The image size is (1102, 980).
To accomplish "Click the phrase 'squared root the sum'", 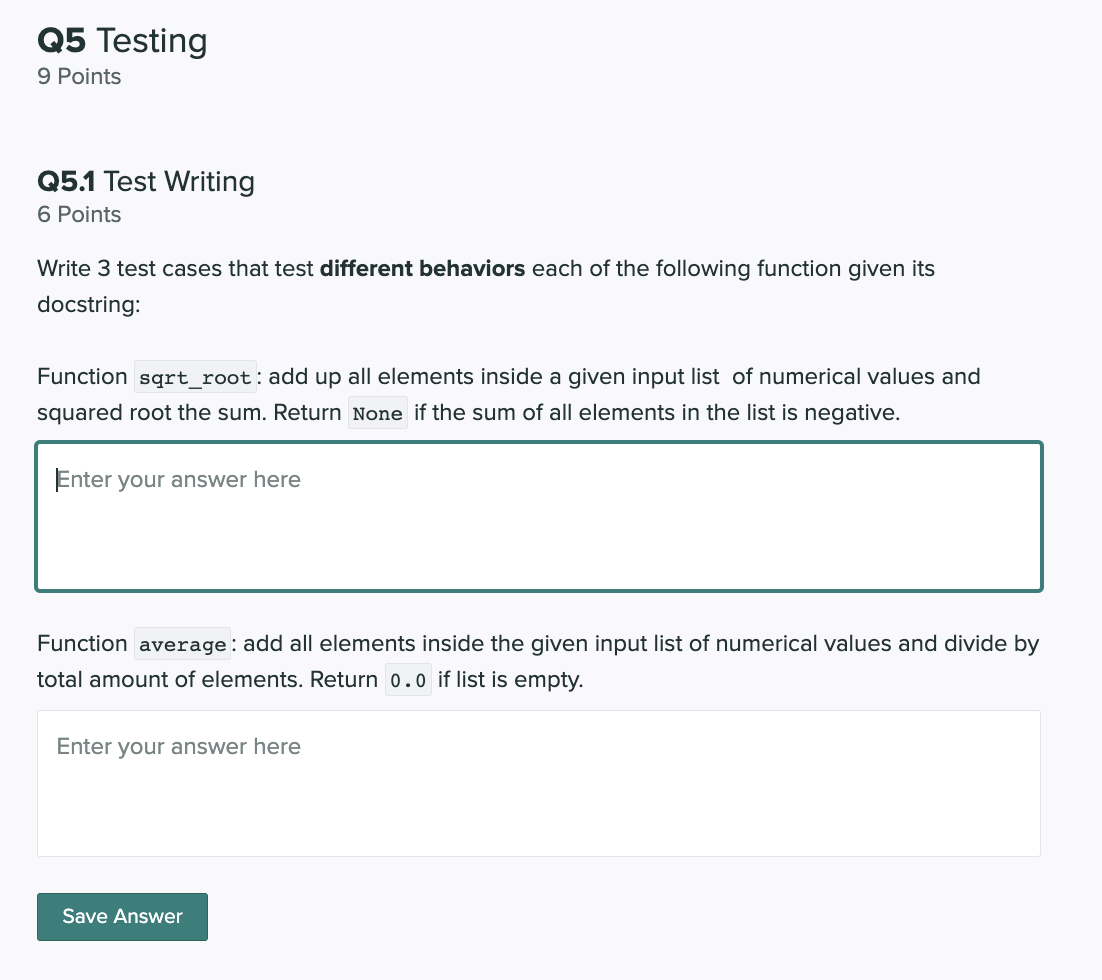I will (152, 413).
